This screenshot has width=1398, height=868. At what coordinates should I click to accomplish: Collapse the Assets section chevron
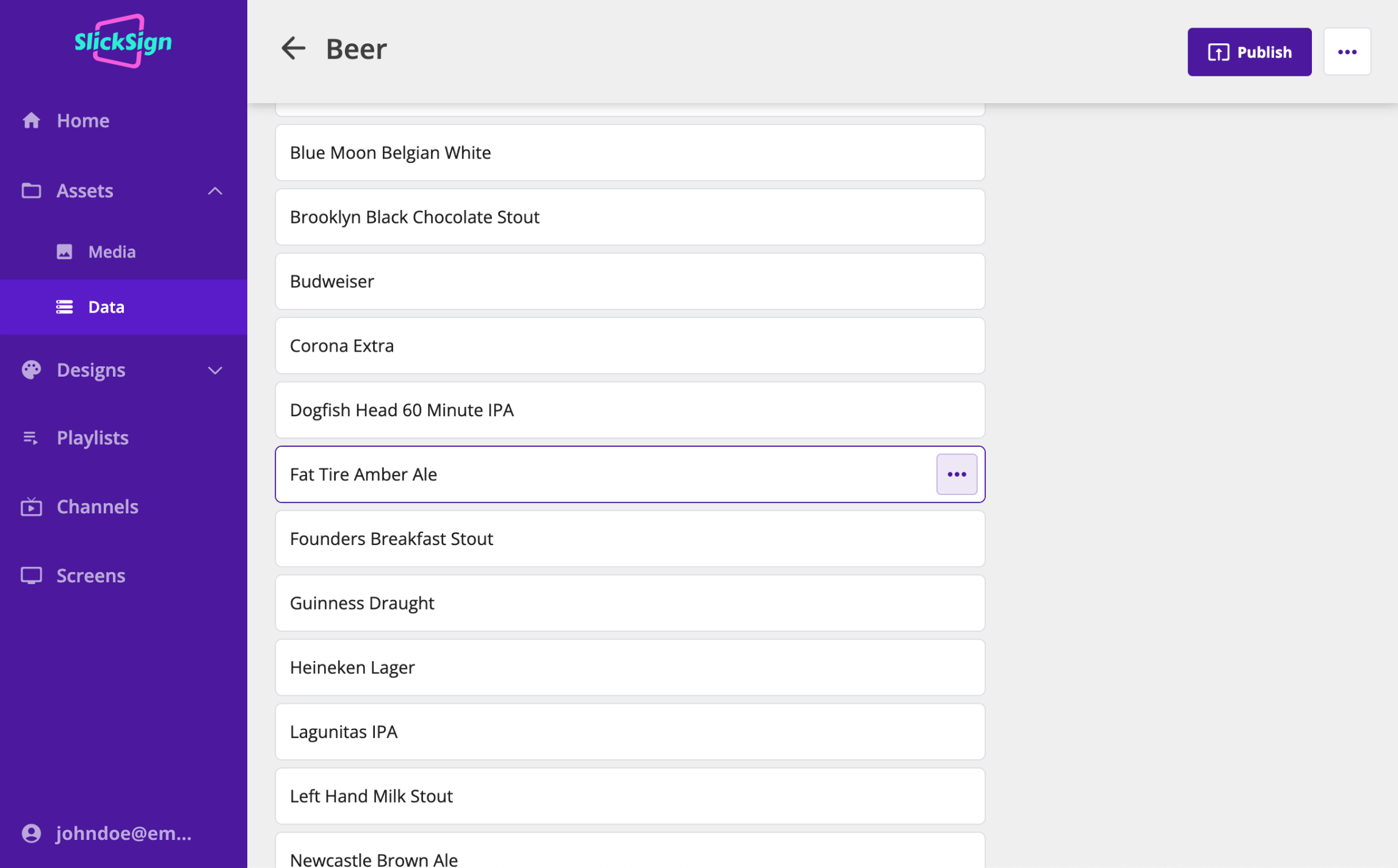[x=215, y=191]
